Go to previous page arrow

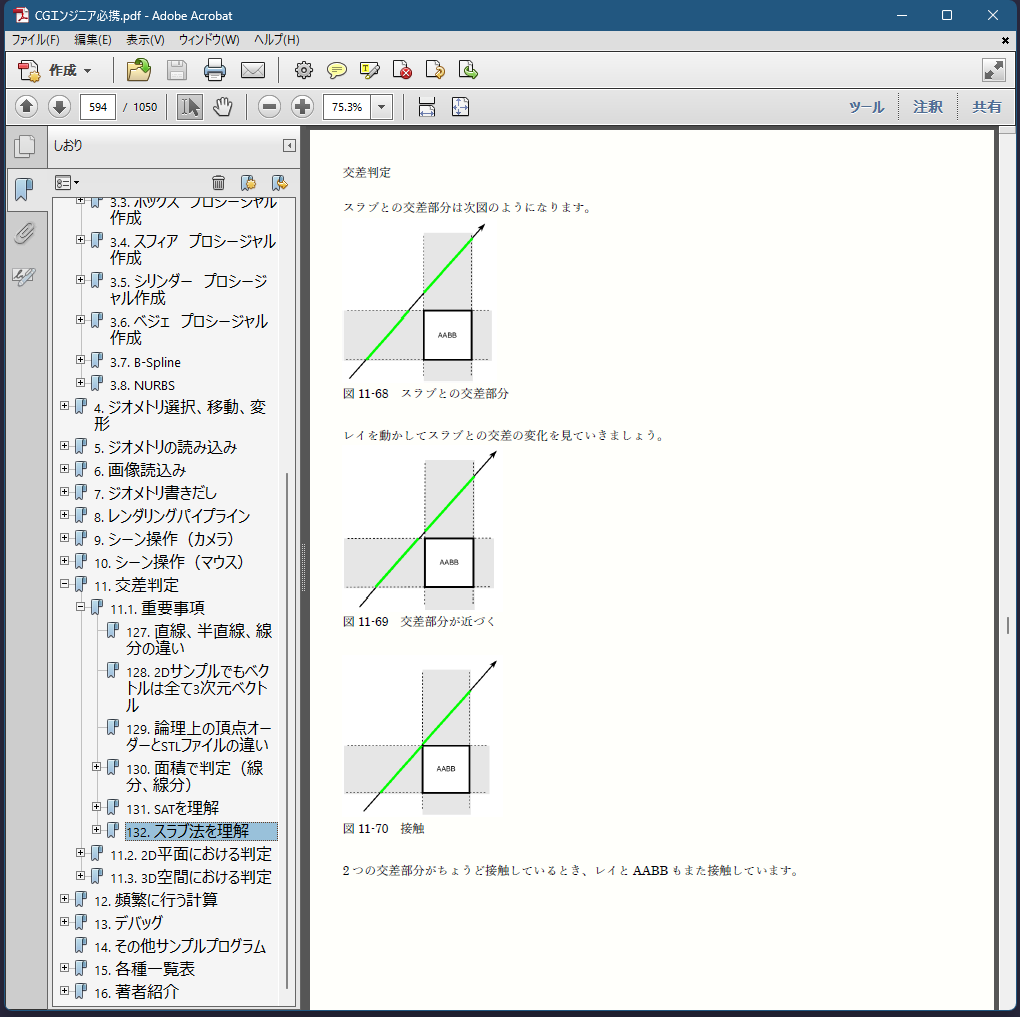[27, 107]
